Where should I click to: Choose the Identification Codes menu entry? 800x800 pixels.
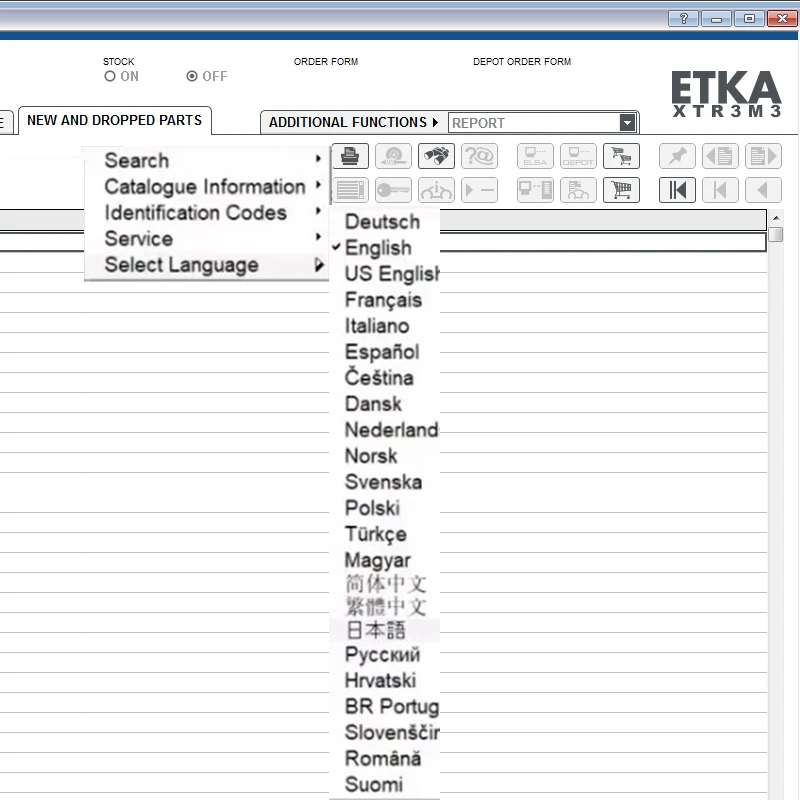coord(197,212)
